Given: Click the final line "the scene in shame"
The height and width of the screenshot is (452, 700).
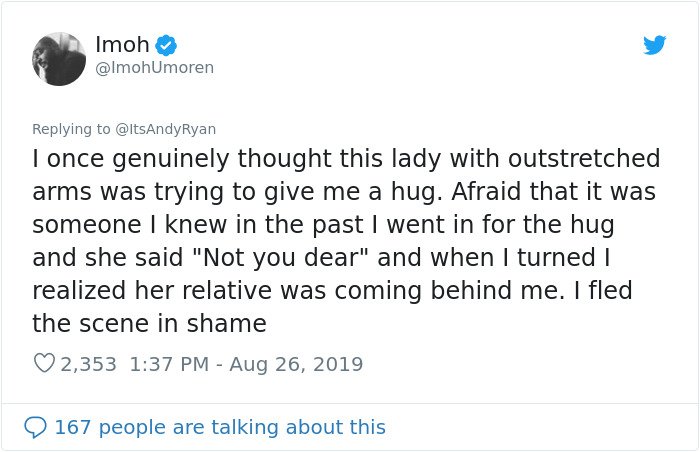Looking at the screenshot, I should (x=150, y=323).
